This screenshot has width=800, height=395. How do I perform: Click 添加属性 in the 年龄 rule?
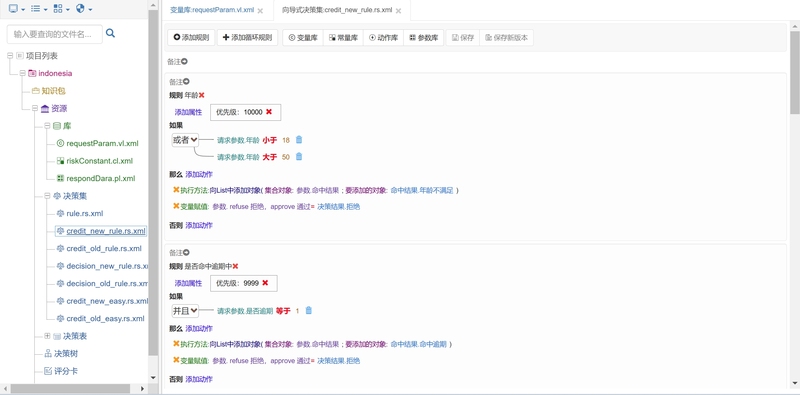188,112
